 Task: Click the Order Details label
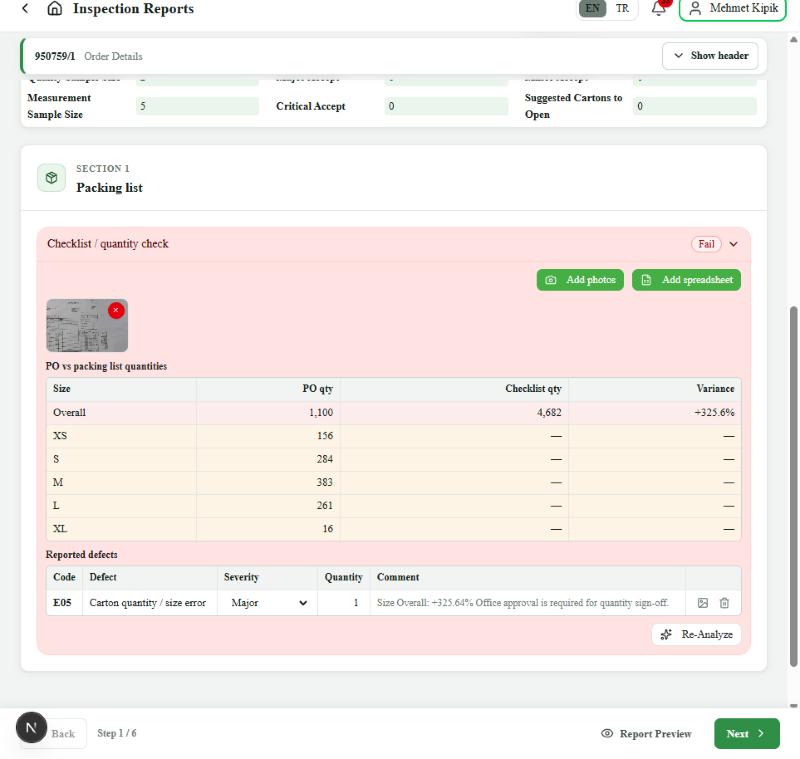[x=113, y=56]
